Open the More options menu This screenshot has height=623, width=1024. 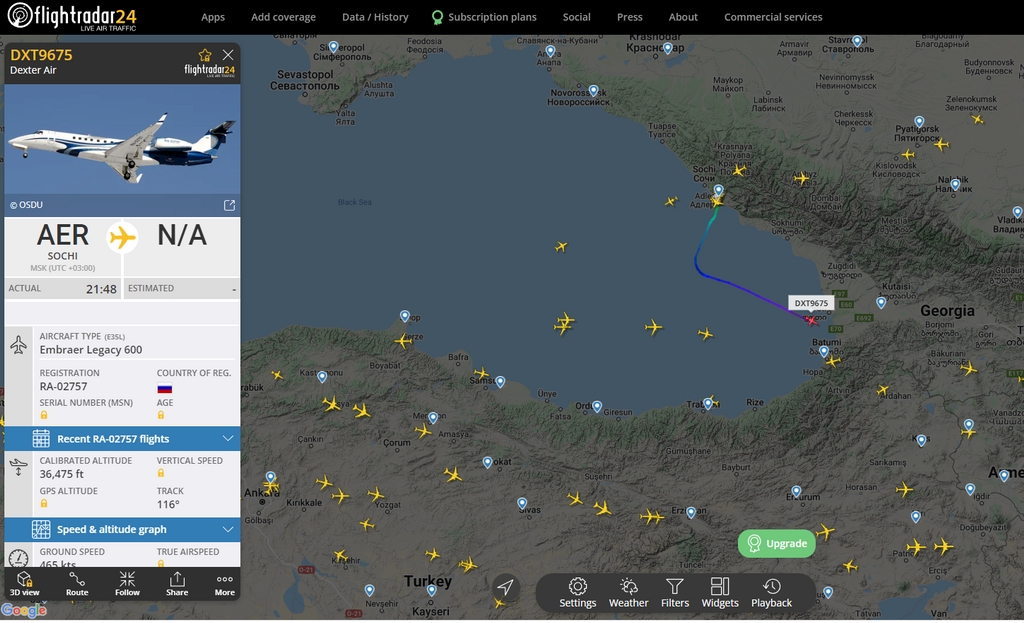(225, 583)
